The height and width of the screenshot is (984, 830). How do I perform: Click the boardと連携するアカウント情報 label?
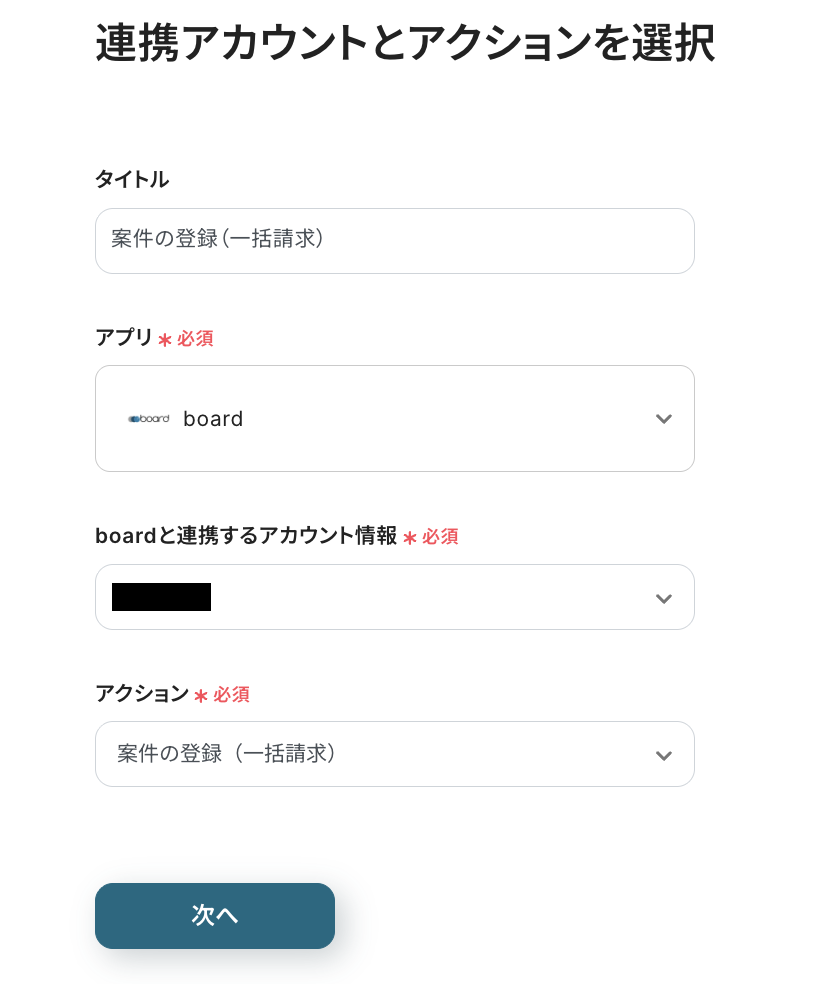246,536
